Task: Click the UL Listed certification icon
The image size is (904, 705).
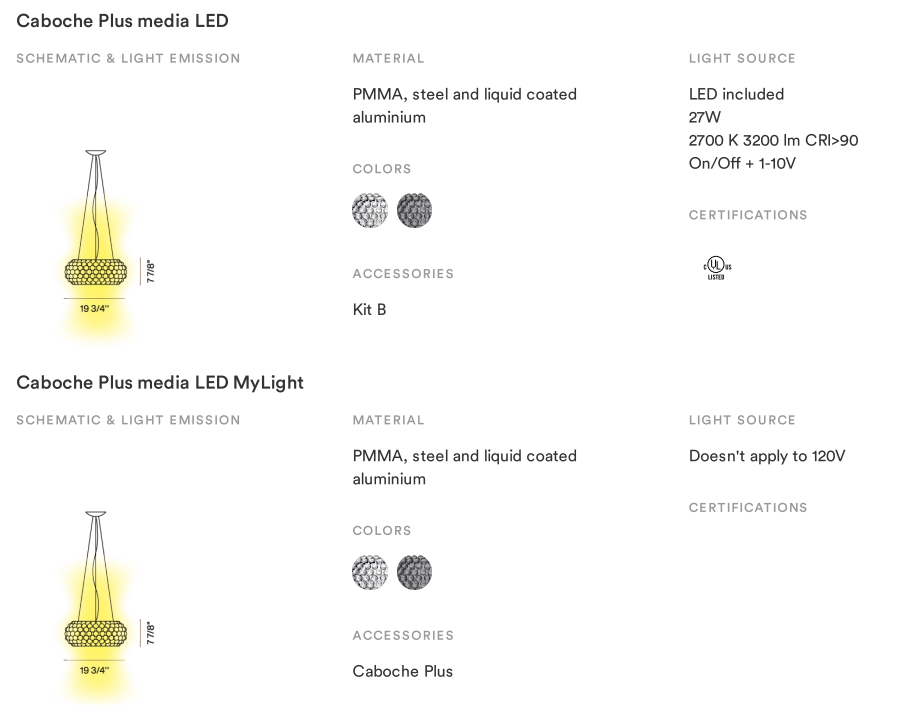Action: [x=717, y=267]
